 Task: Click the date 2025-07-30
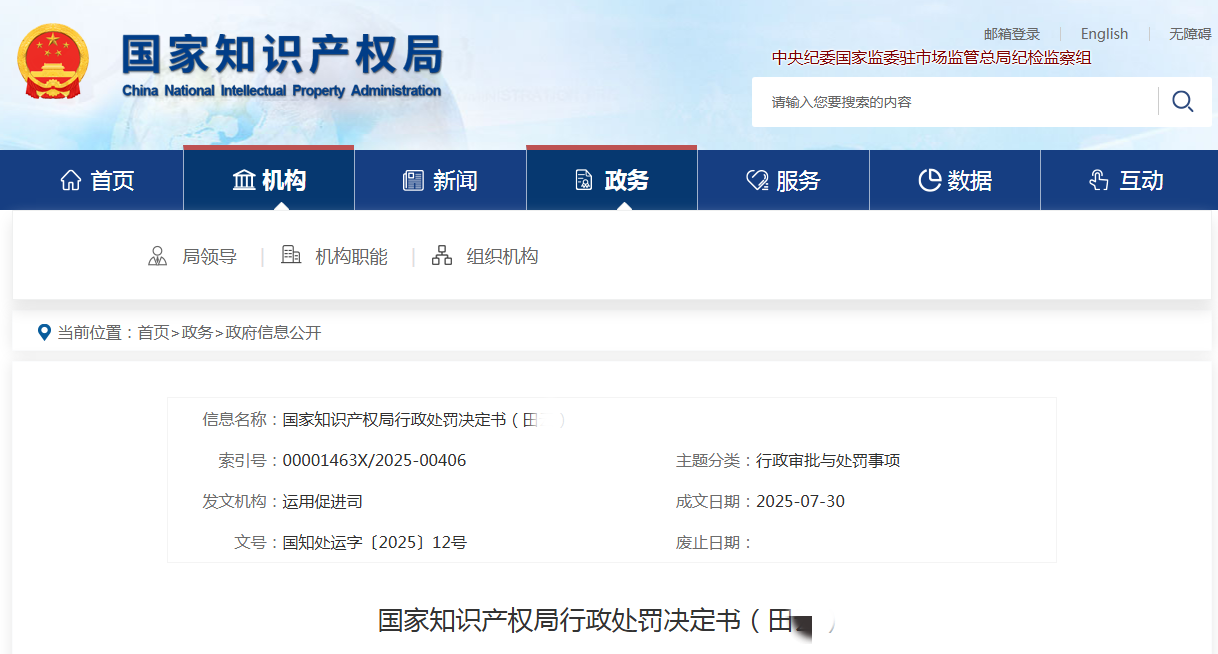[x=801, y=502]
